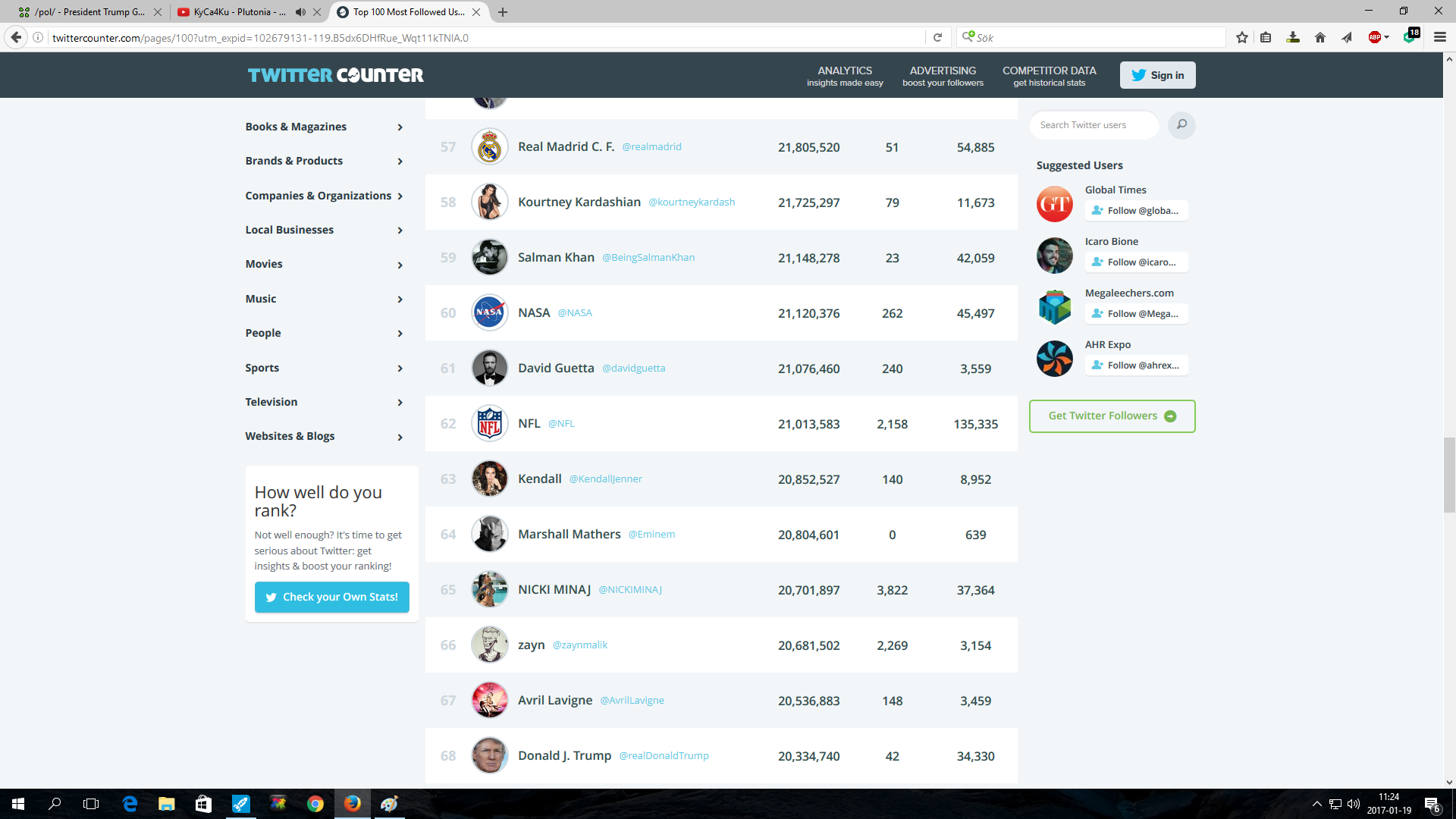
Task: Click the AHR Expo swirl icon
Action: (x=1055, y=359)
